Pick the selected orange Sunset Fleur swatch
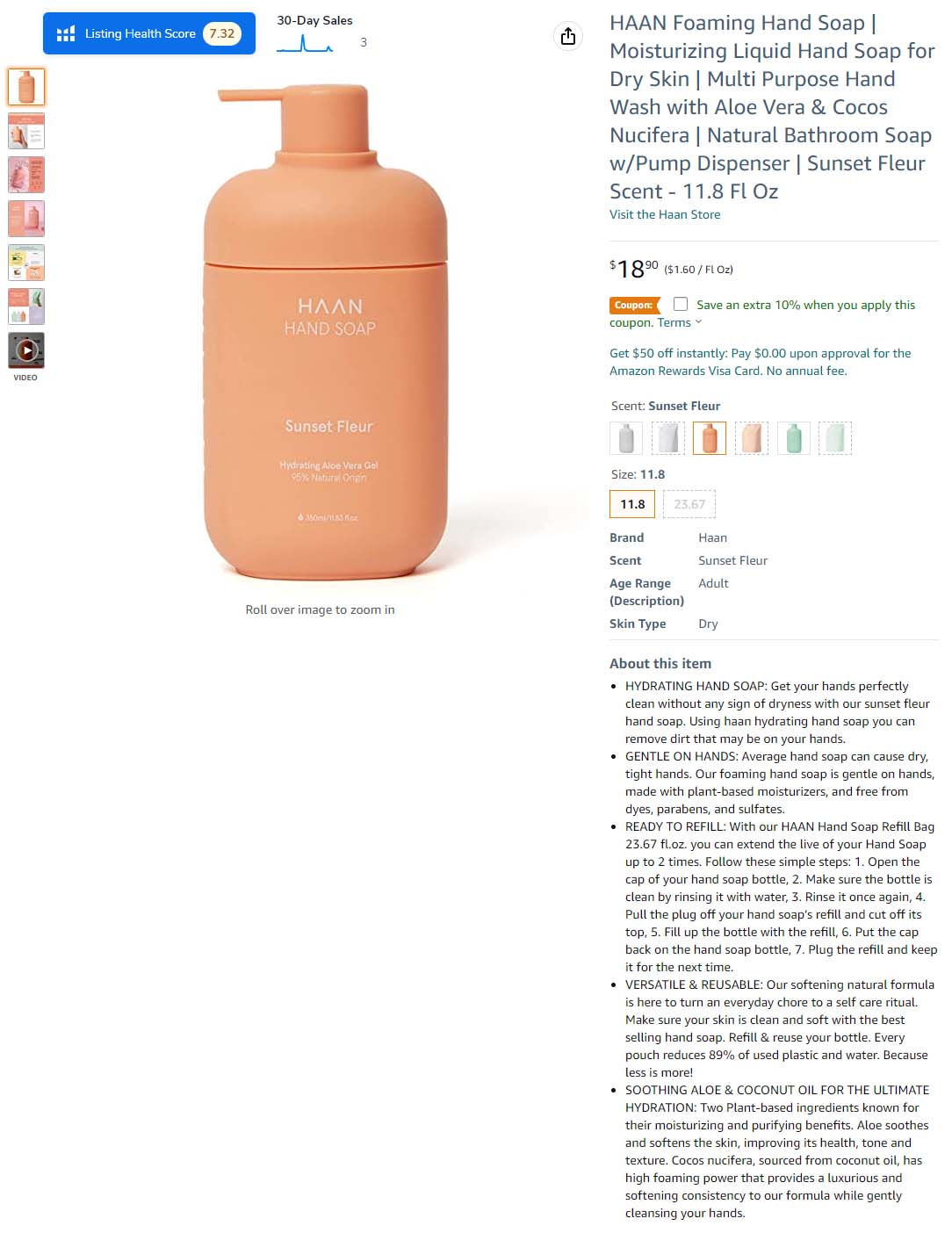Viewport: 952px width, 1233px height. (x=710, y=438)
